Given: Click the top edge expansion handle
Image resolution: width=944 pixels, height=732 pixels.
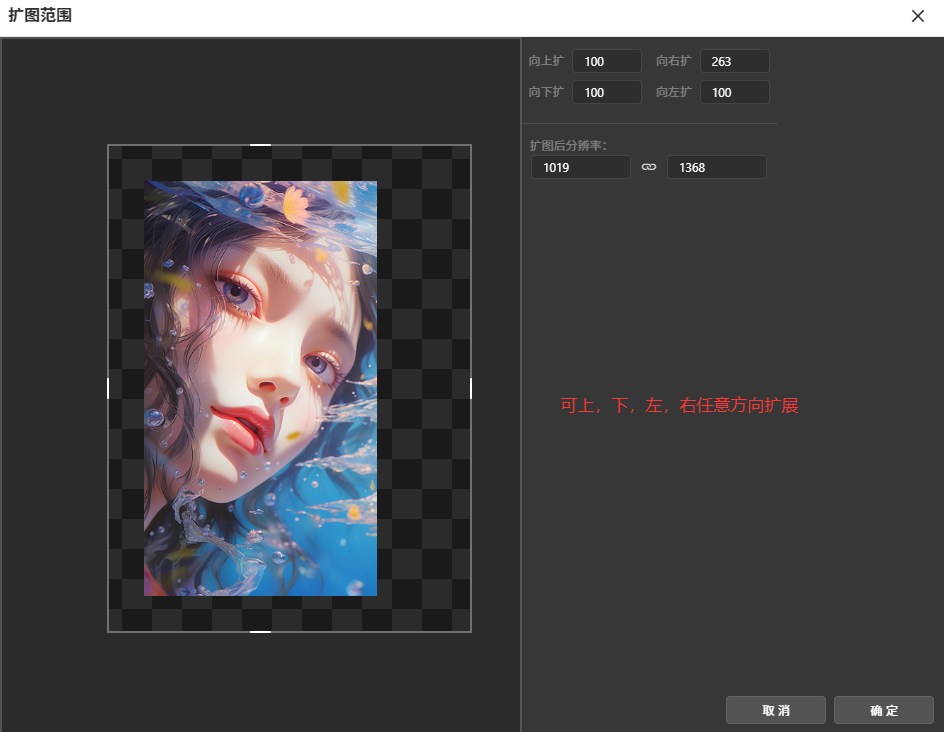Looking at the screenshot, I should tap(260, 145).
